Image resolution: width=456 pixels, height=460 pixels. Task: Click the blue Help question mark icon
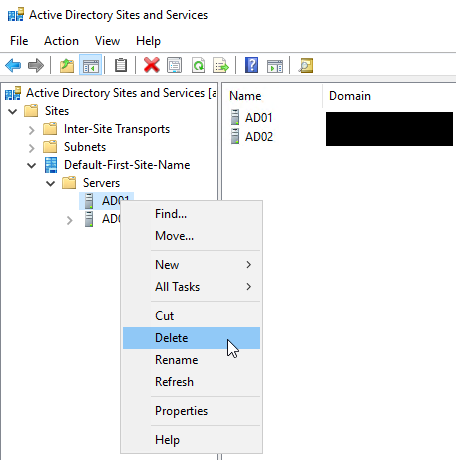pyautogui.click(x=251, y=65)
